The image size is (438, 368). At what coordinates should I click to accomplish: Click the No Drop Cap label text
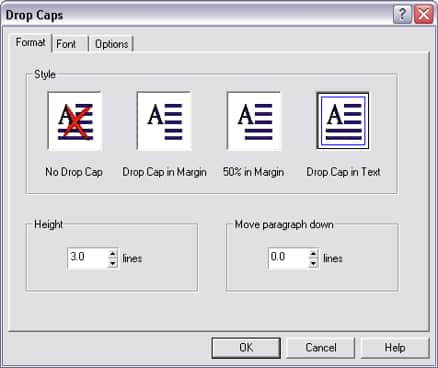click(74, 172)
